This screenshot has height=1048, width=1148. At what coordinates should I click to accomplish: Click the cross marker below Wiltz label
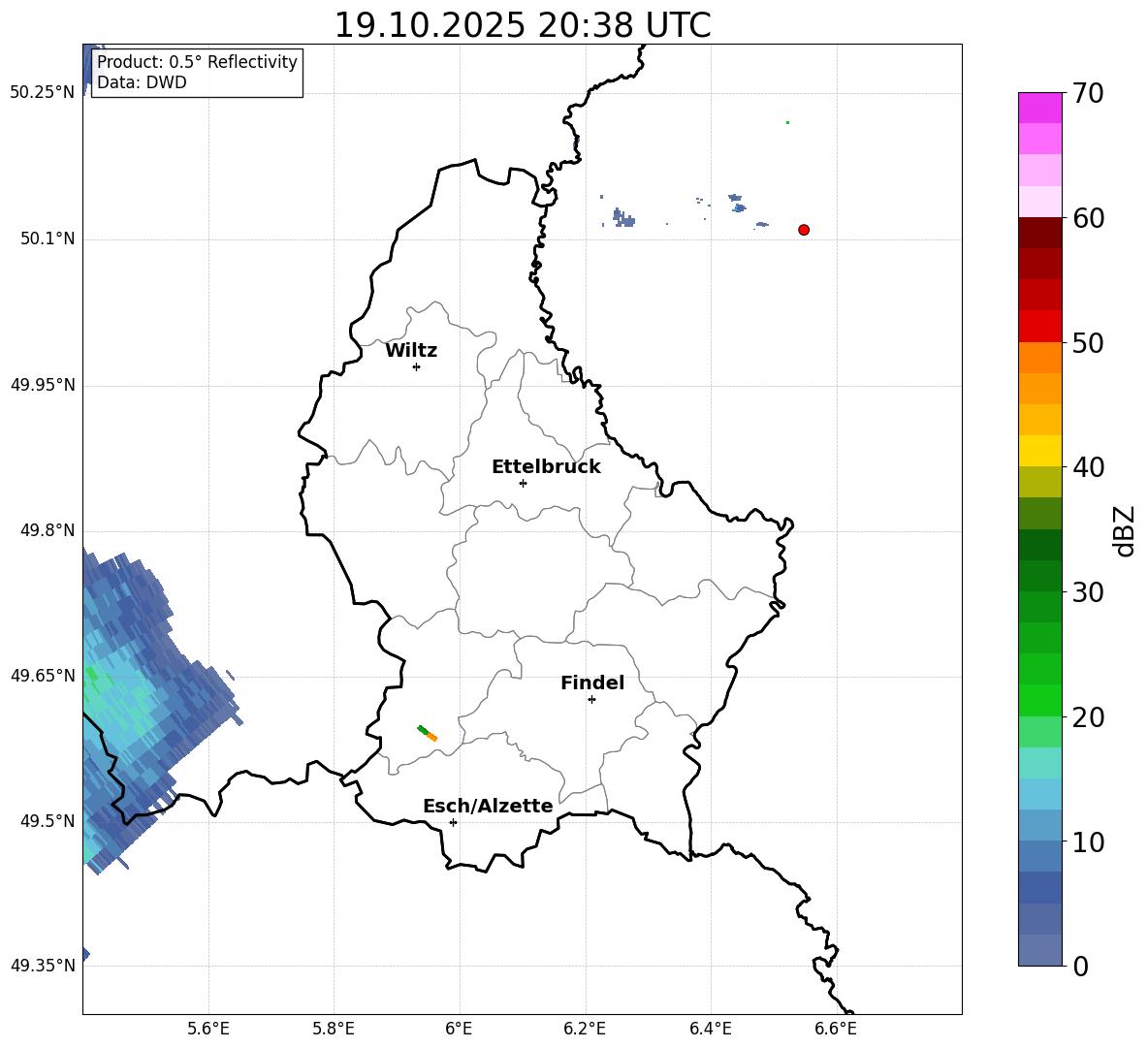tap(417, 366)
